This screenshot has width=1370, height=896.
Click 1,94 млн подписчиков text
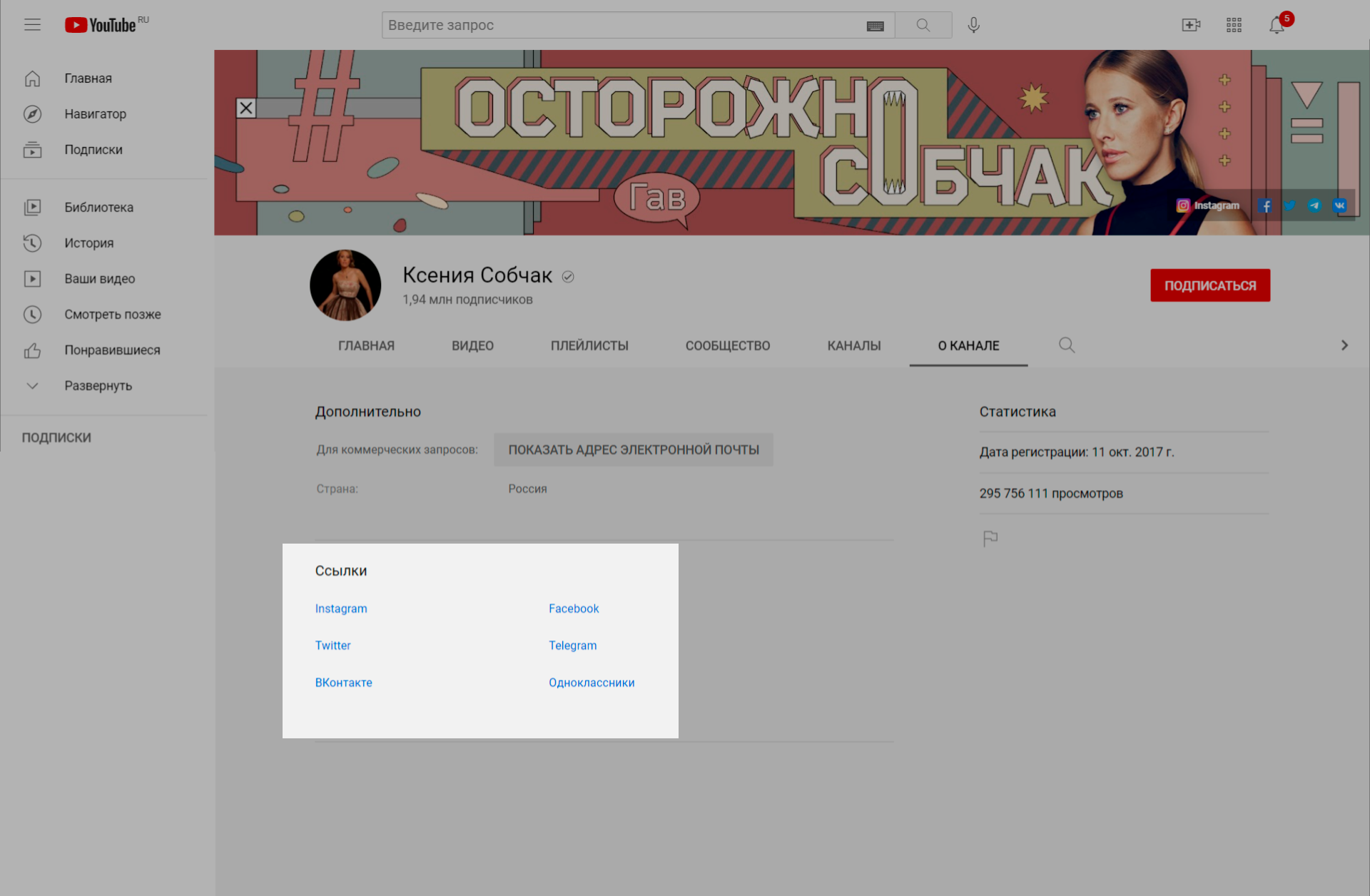coord(467,300)
